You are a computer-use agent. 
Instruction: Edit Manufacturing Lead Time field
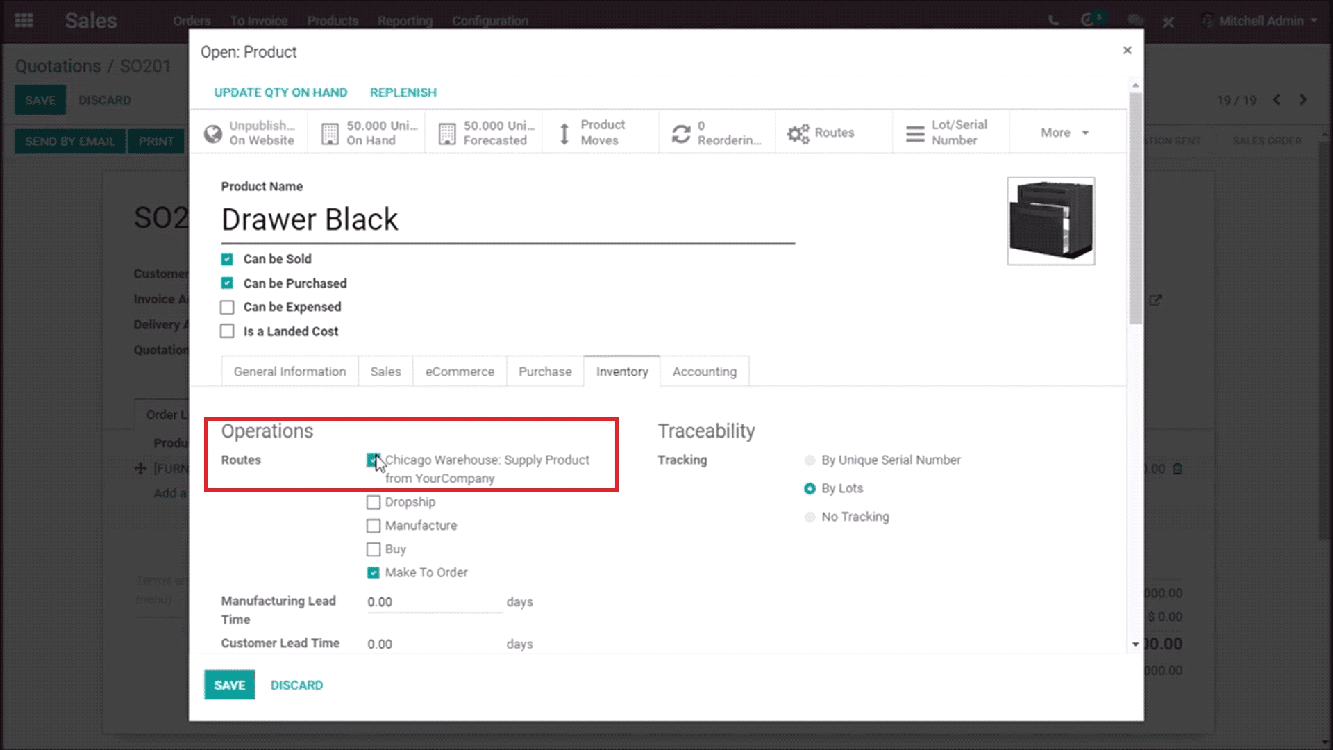(434, 602)
